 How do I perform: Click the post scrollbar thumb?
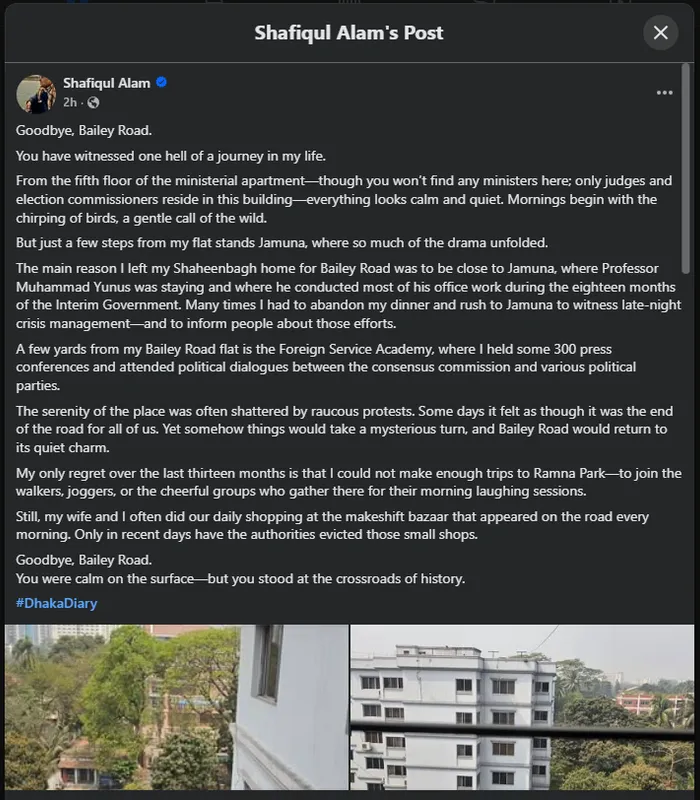686,170
